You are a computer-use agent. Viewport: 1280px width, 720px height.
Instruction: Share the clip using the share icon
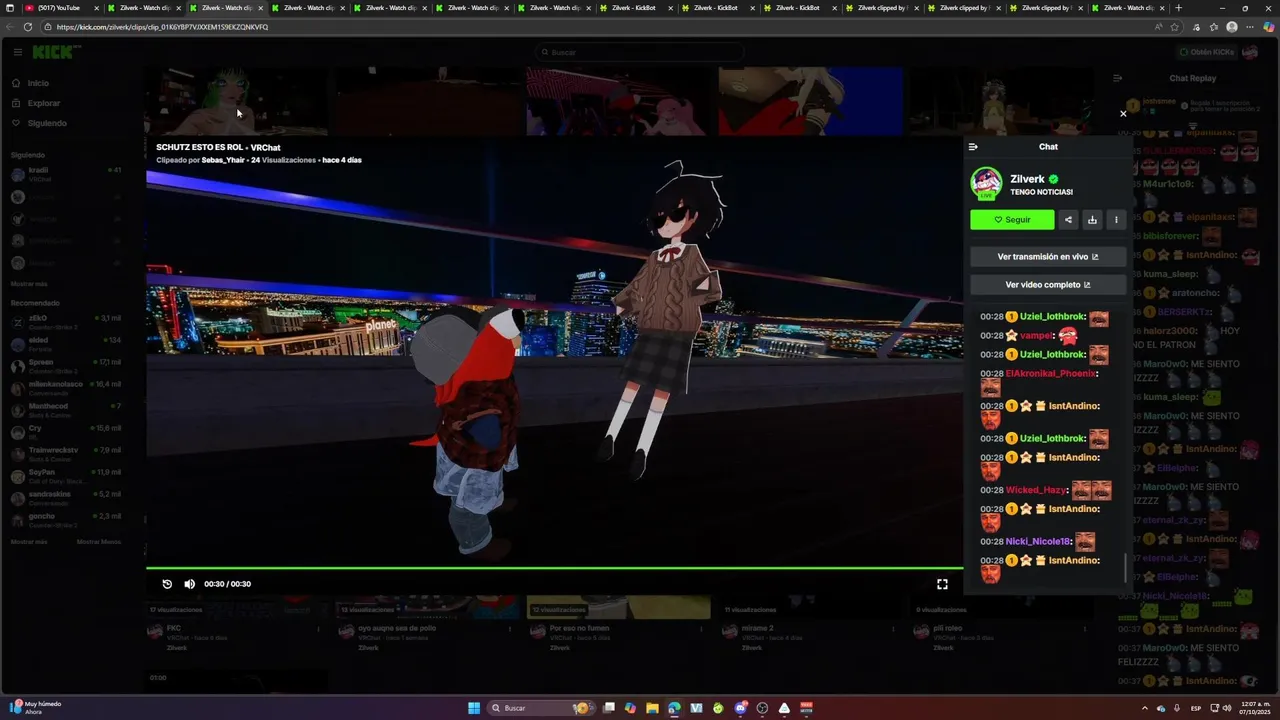1068,220
